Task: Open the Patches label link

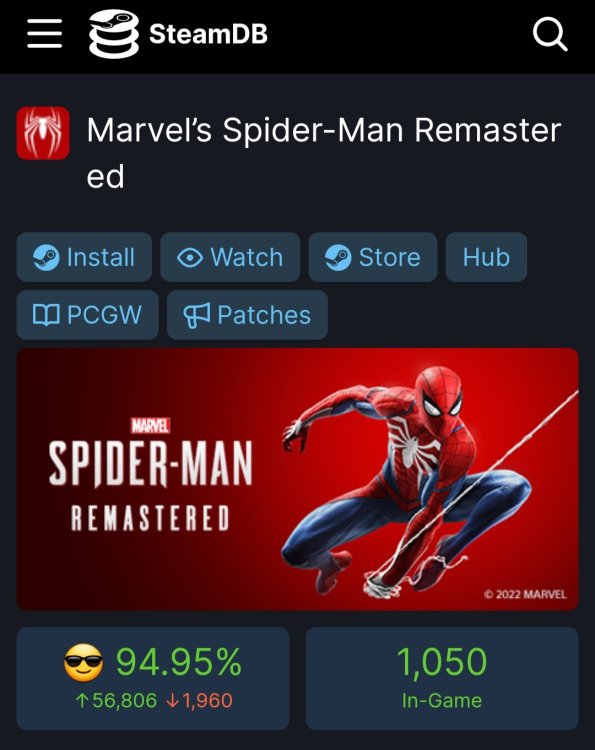Action: point(264,315)
